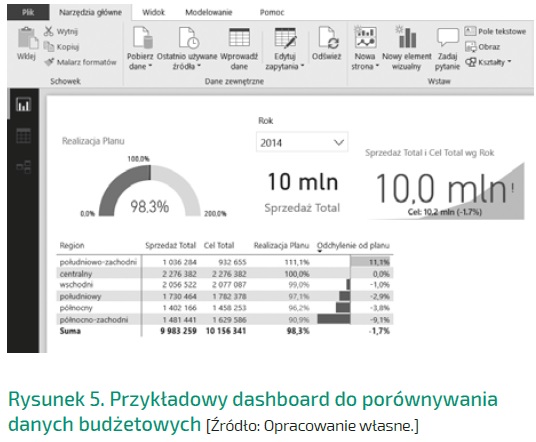Add Nowy element wizualny chart

pyautogui.click(x=407, y=37)
